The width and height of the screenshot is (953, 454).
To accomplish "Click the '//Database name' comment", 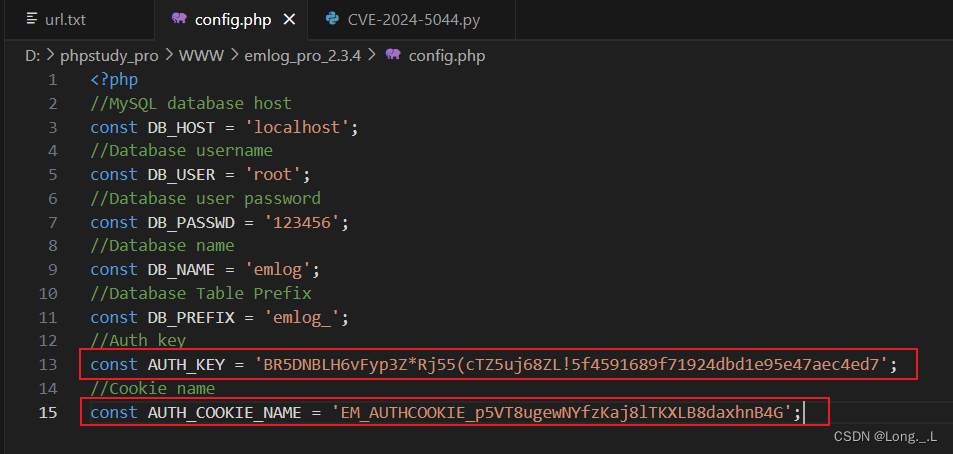I will (x=162, y=246).
